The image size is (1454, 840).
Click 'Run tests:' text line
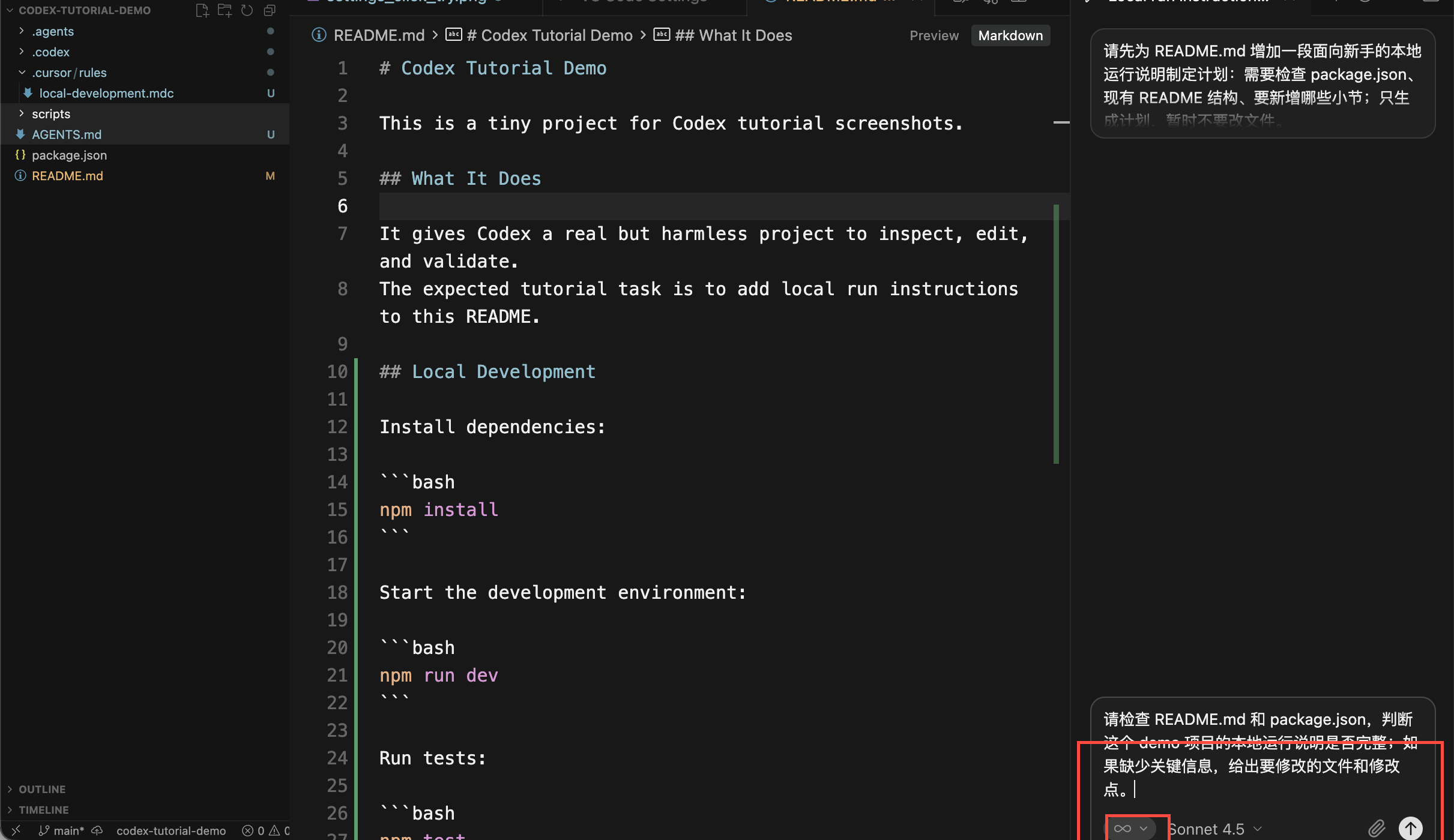point(432,758)
